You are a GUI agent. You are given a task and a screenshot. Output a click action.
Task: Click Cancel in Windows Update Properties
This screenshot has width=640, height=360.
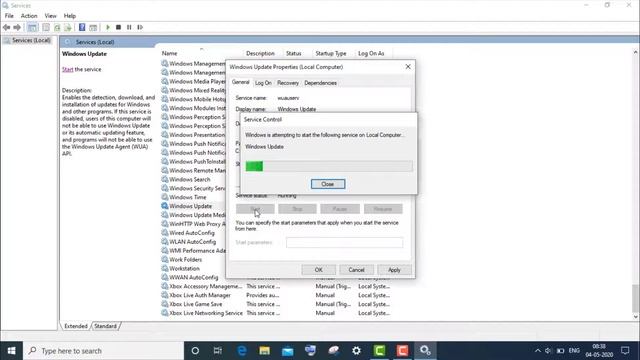(356, 270)
